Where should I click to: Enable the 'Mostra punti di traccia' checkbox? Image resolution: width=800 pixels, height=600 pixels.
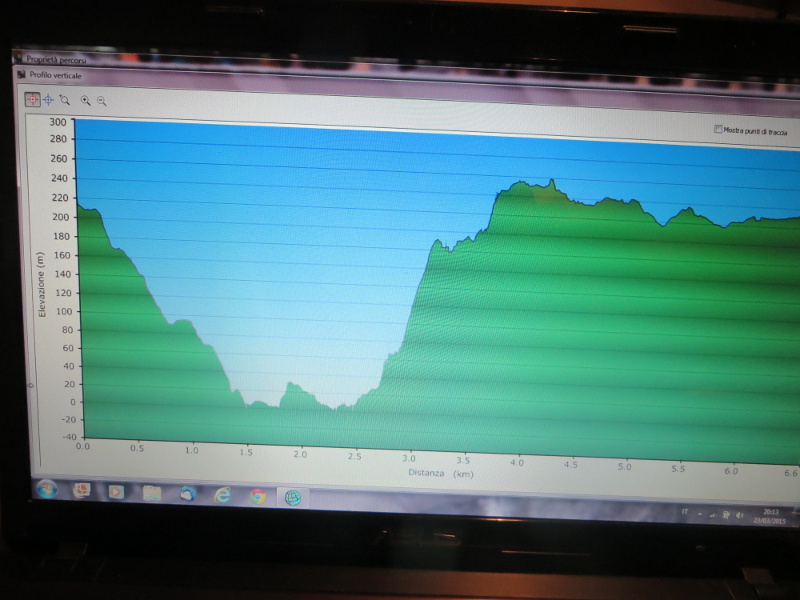pos(718,130)
